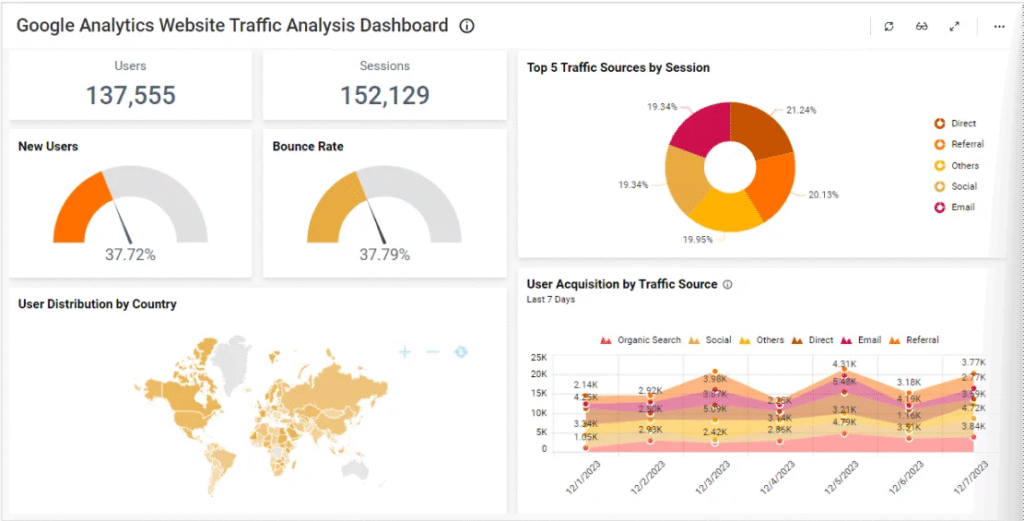1024x521 pixels.
Task: Click the User Acquisition by Traffic Source title
Action: click(622, 285)
